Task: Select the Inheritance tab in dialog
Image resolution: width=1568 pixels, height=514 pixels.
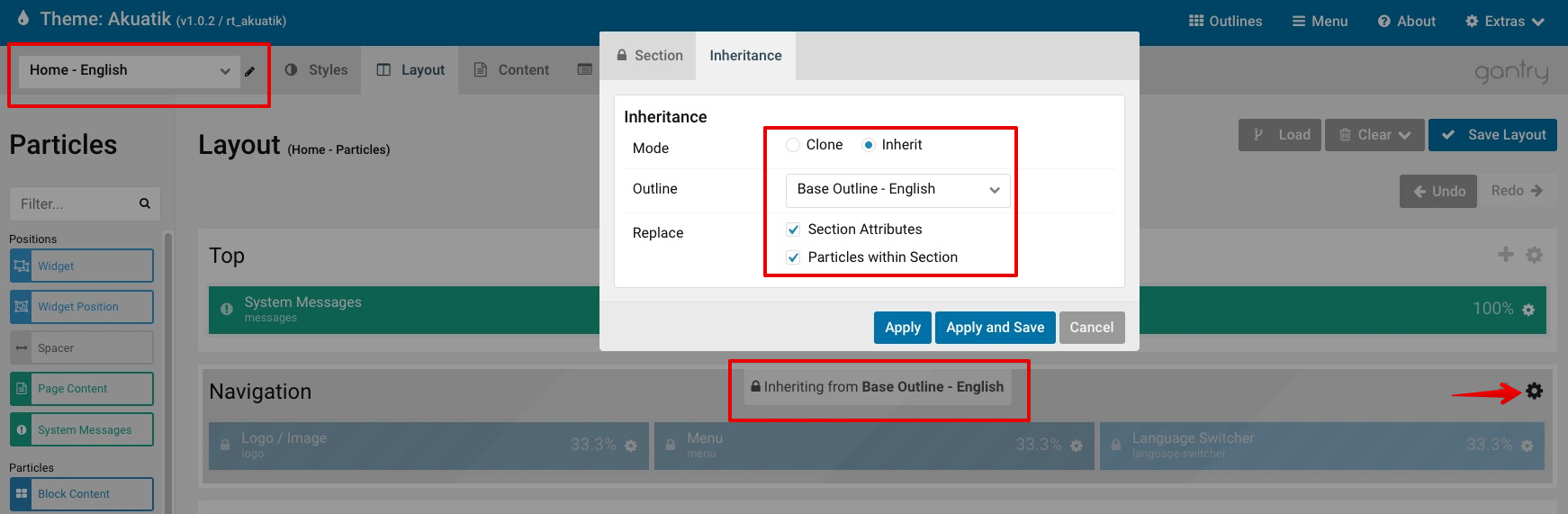Action: point(745,56)
